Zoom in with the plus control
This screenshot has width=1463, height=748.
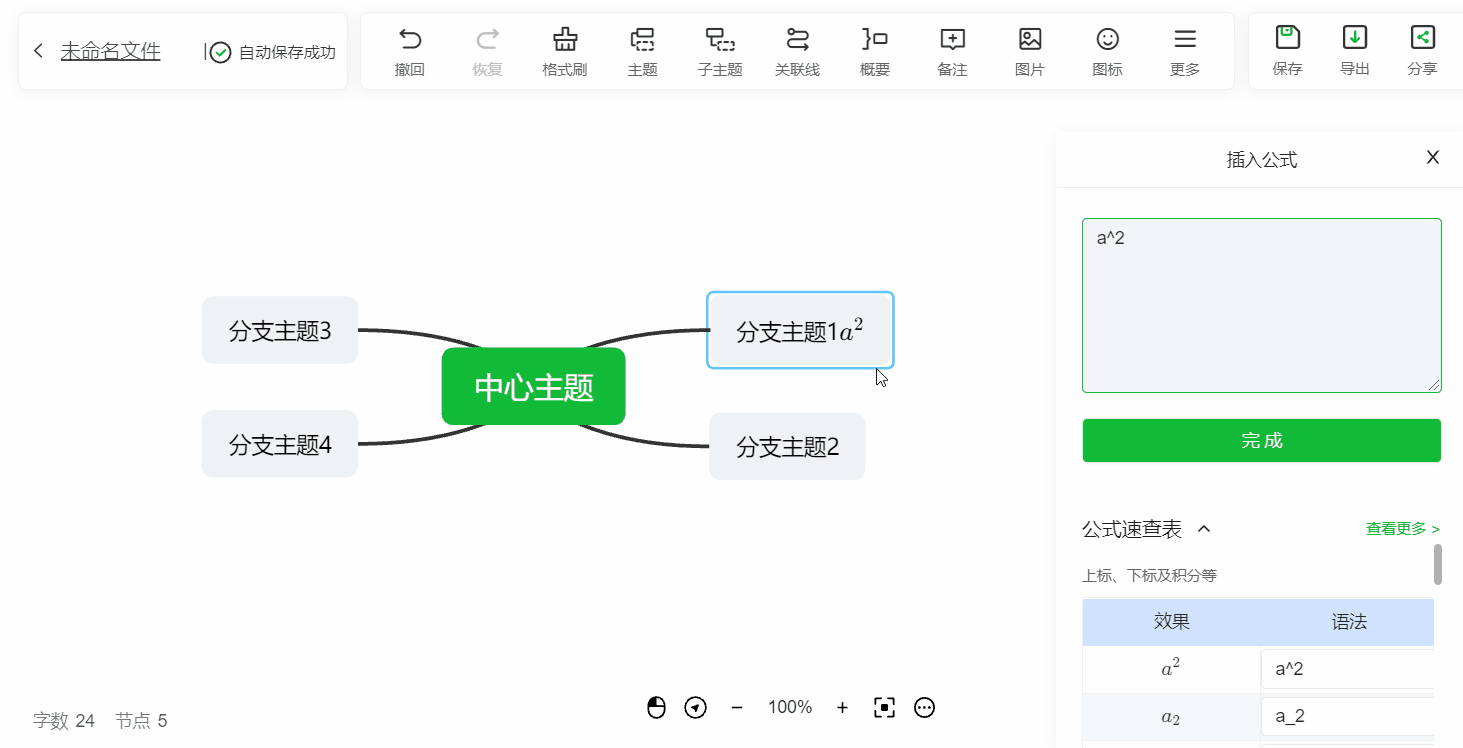(x=842, y=707)
